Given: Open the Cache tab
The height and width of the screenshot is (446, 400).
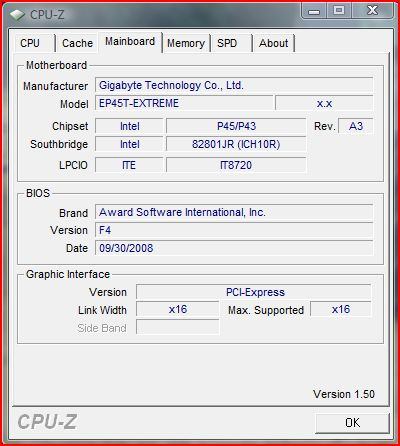Looking at the screenshot, I should pos(77,43).
